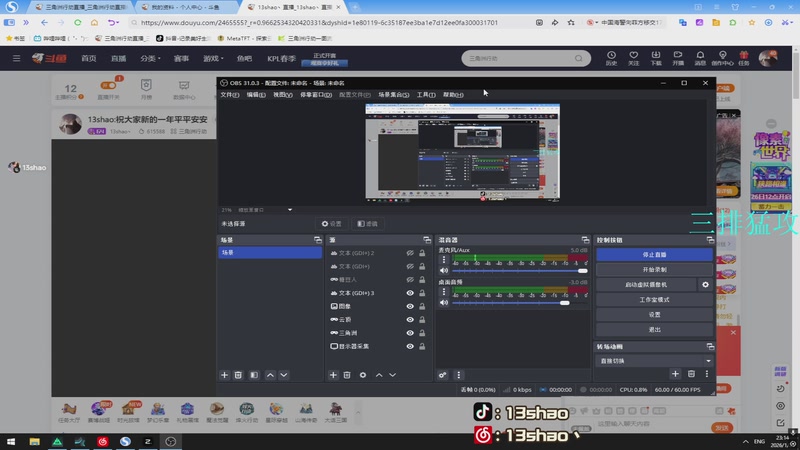
Task: Remove selected source with trash icon
Action: 346,375
